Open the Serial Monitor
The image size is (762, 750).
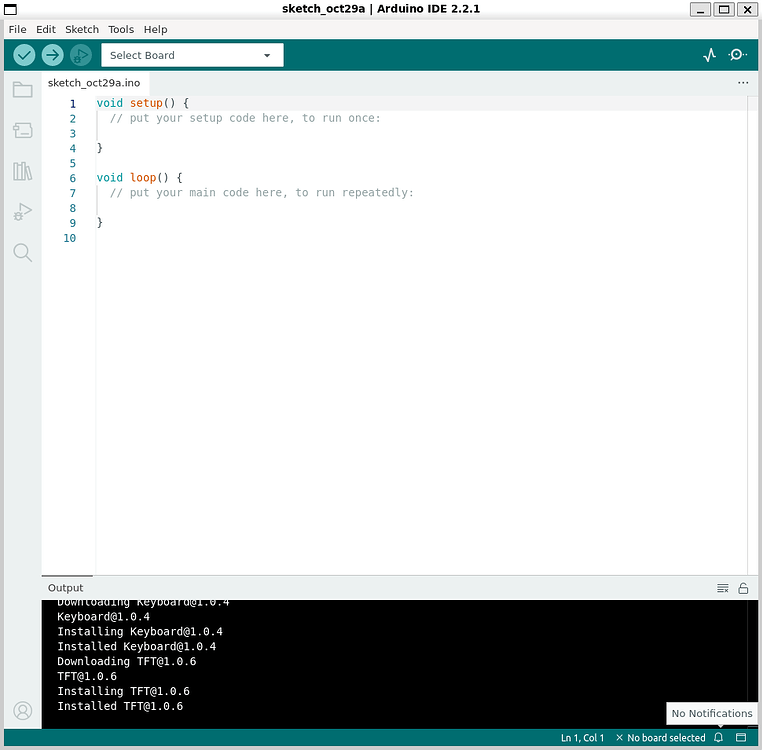738,56
